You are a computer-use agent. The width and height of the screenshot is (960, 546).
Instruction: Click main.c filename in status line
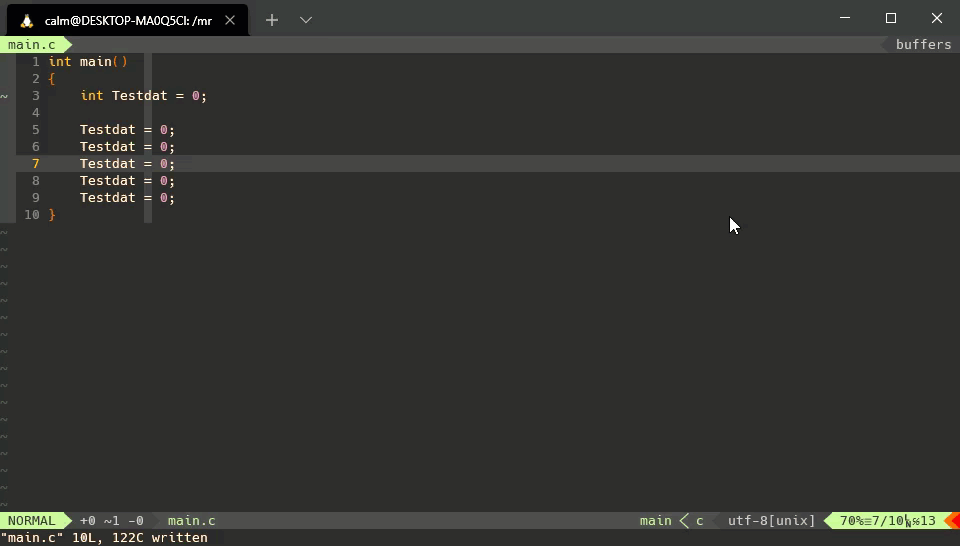point(192,521)
